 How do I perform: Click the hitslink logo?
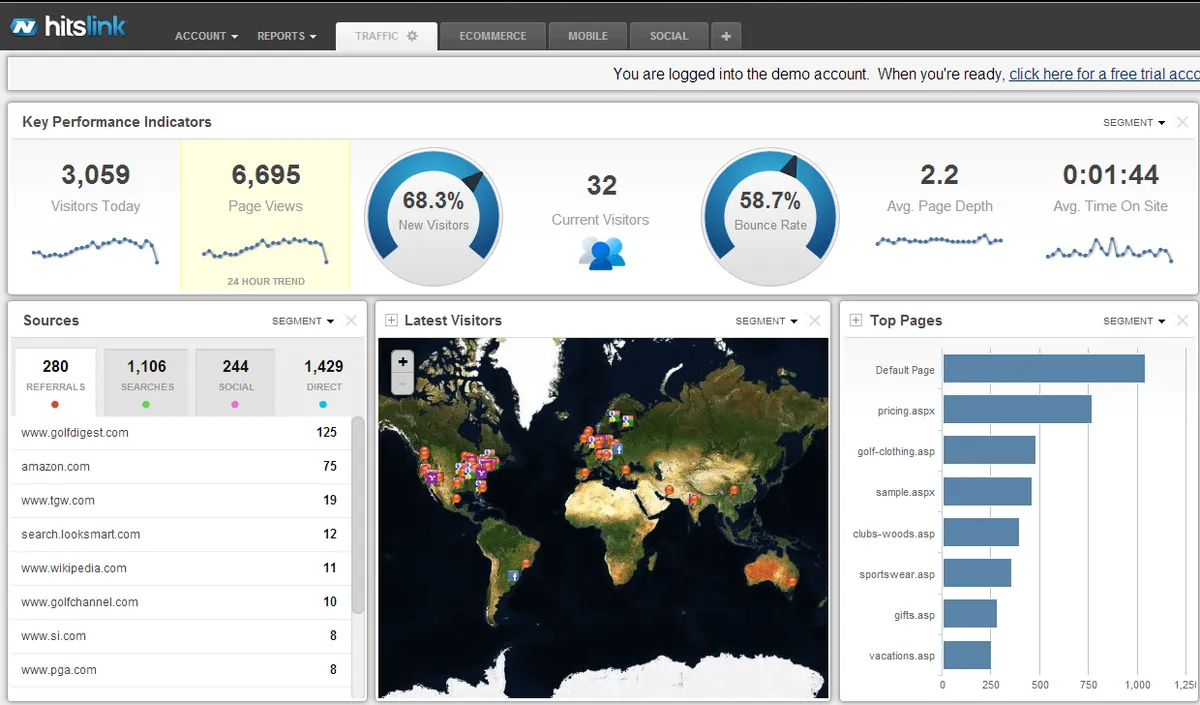point(68,27)
